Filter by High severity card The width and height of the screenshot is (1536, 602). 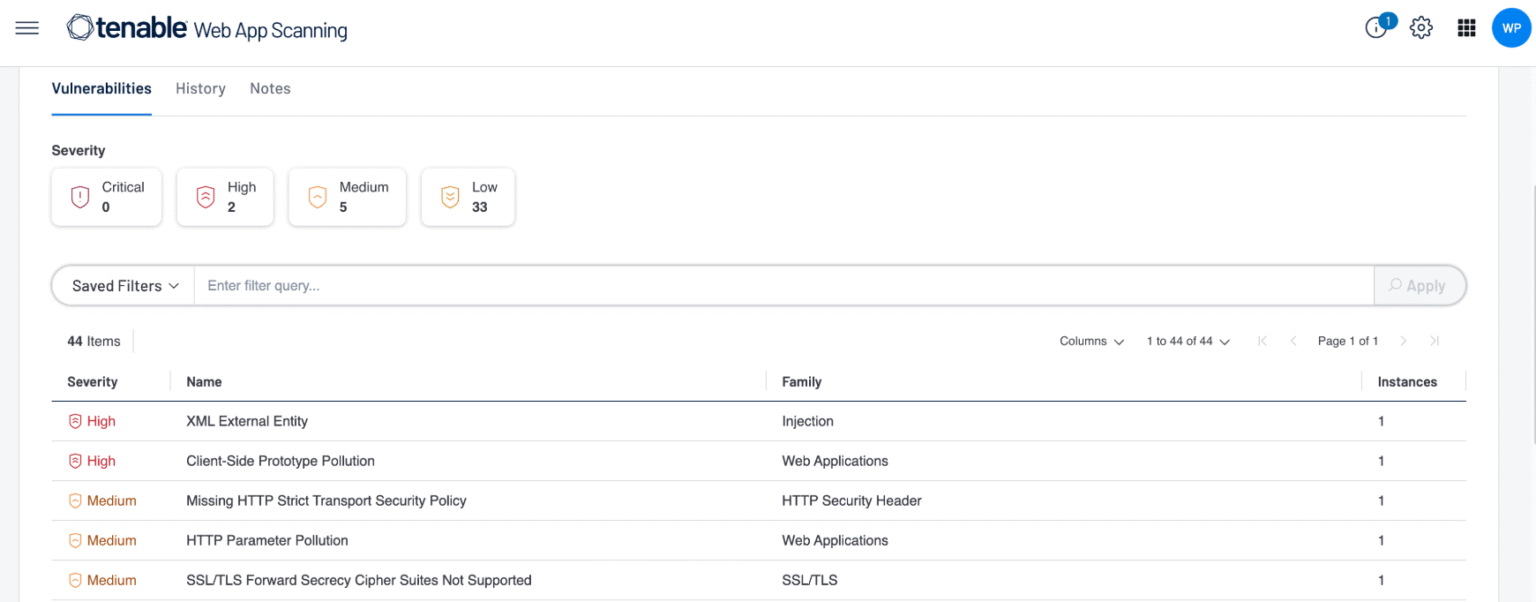tap(225, 197)
